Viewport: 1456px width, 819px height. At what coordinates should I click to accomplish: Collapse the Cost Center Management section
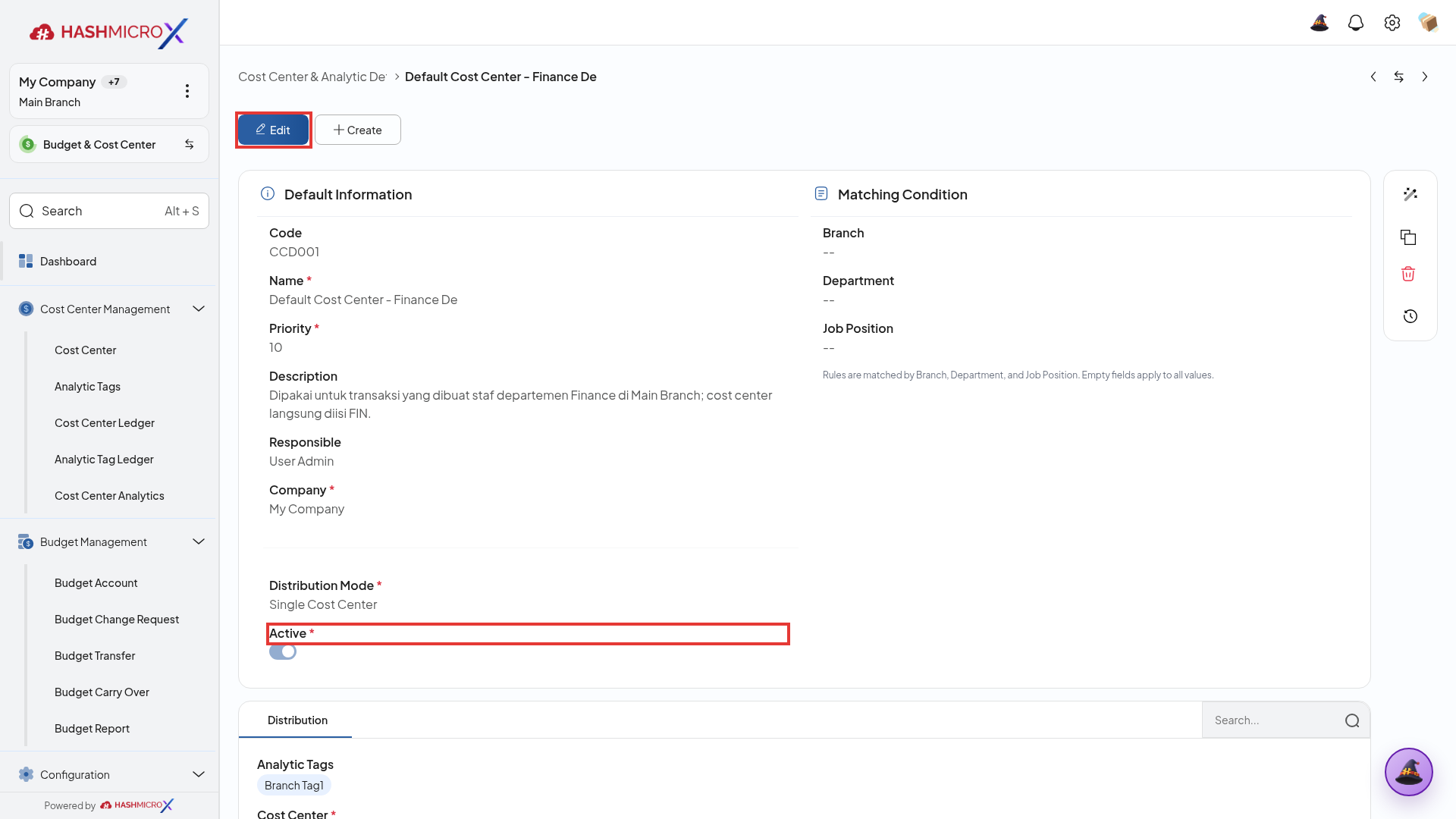point(199,309)
